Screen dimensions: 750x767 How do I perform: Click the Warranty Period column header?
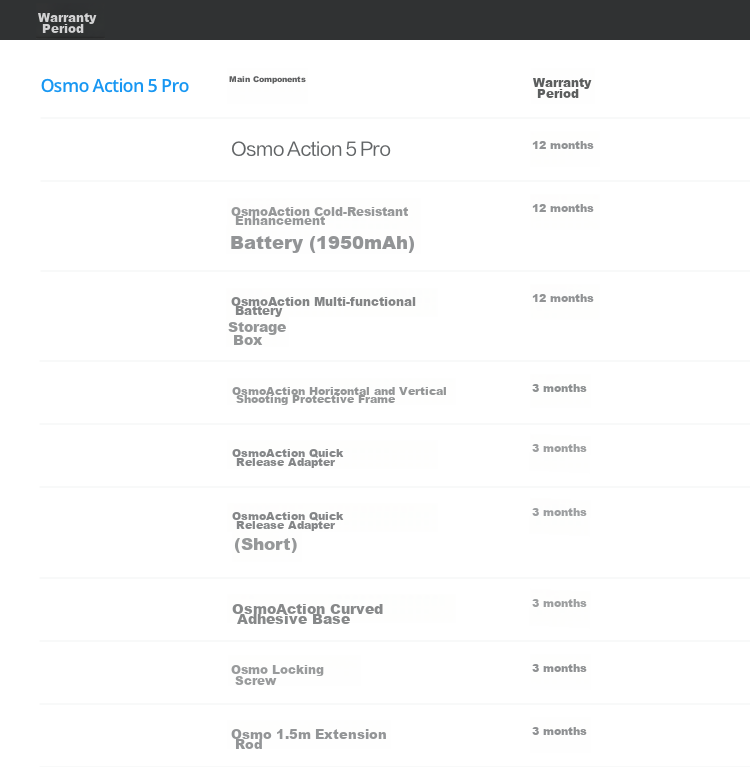562,88
